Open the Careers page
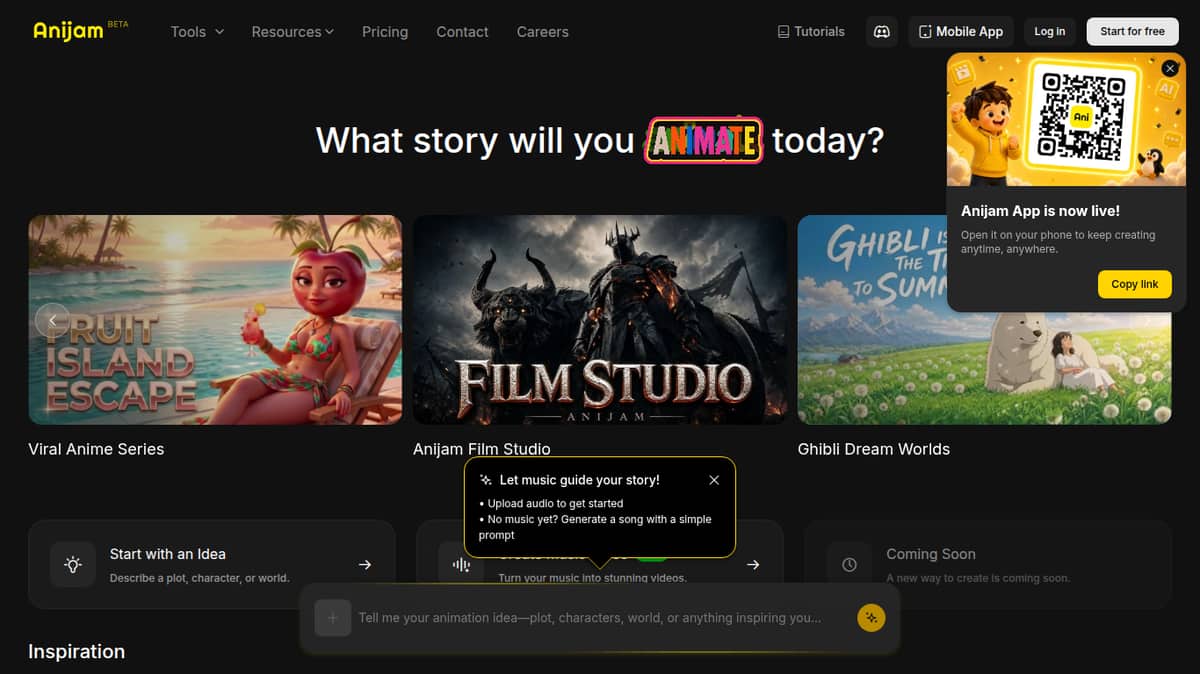The image size is (1200, 674). click(x=543, y=32)
